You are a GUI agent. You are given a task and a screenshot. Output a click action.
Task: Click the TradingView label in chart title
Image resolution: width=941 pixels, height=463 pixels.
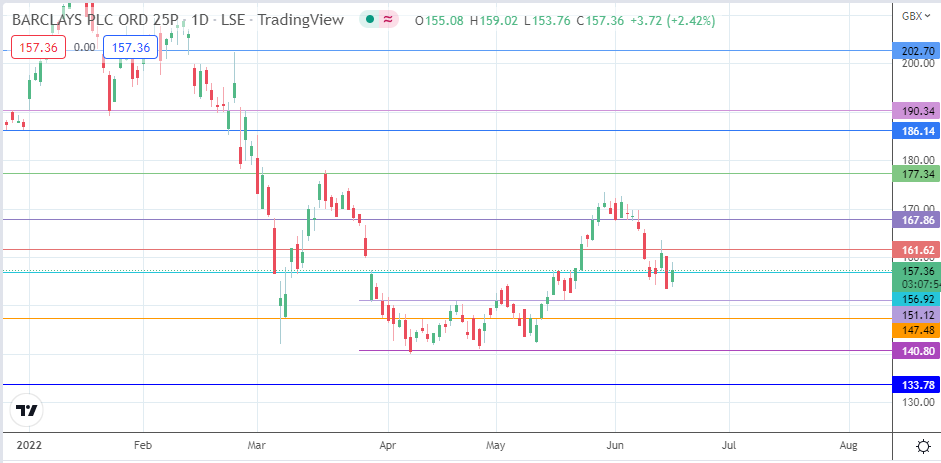pos(302,19)
